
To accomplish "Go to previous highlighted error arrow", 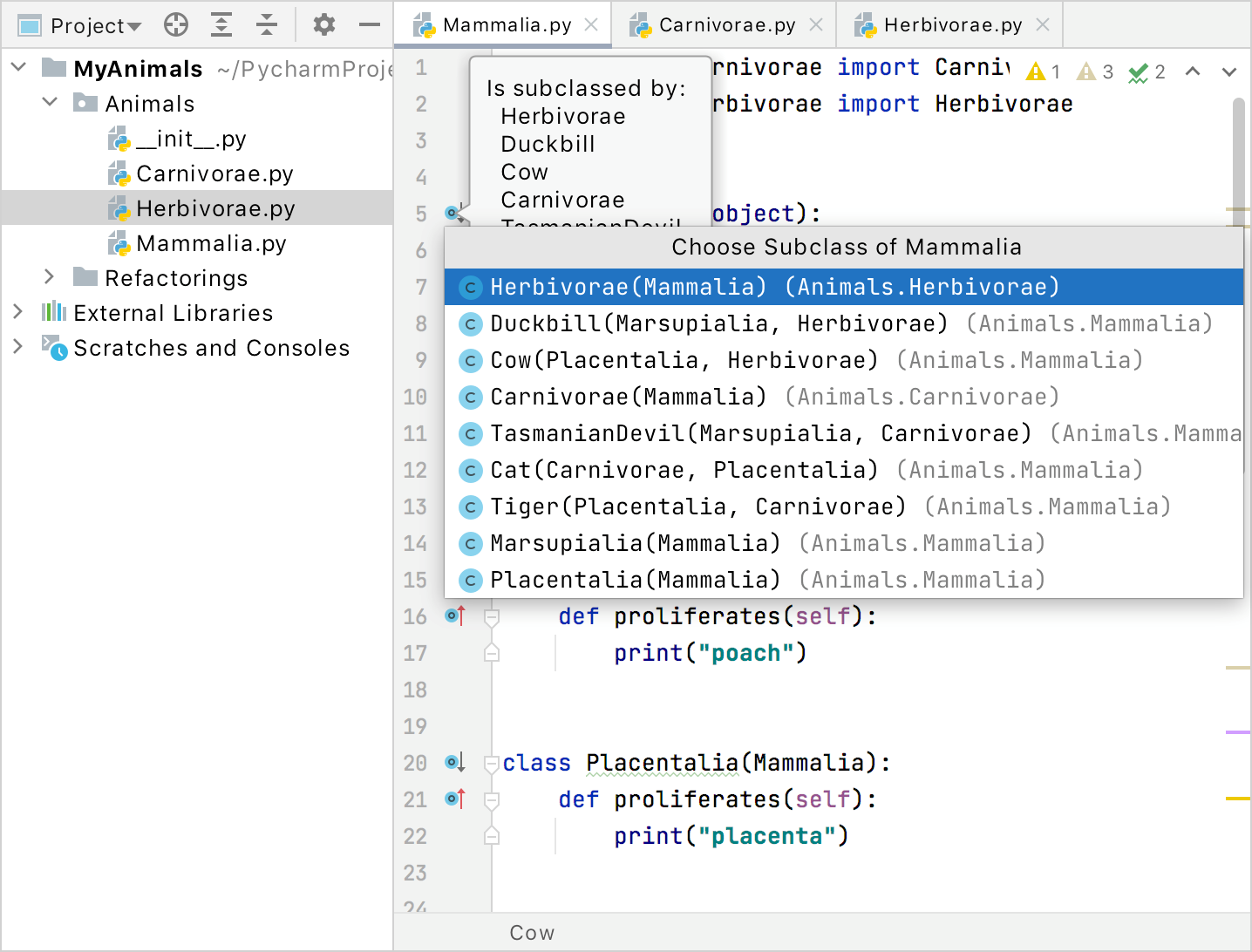I will pos(1193,71).
